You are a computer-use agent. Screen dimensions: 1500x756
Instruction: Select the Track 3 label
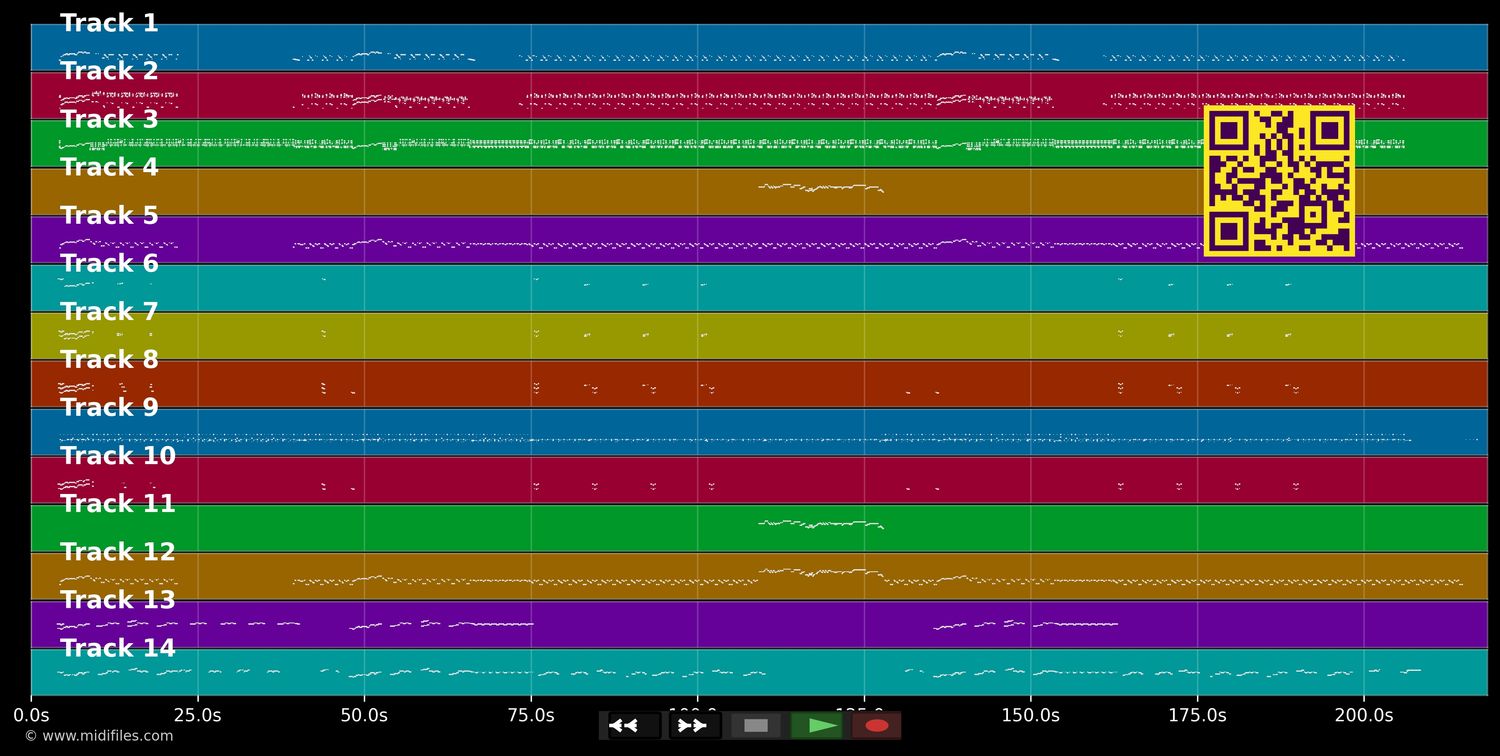[109, 119]
